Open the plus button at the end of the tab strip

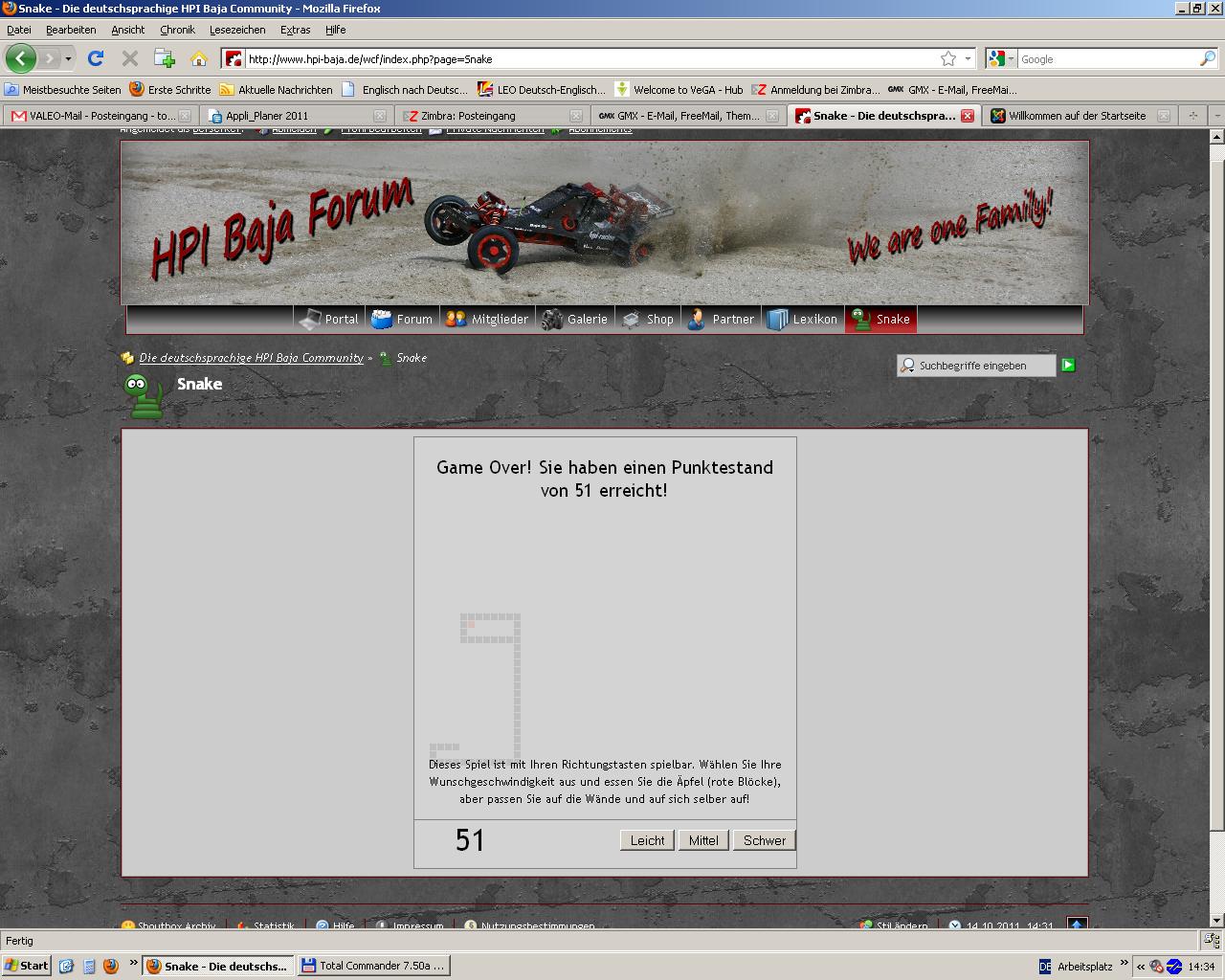pos(1192,116)
